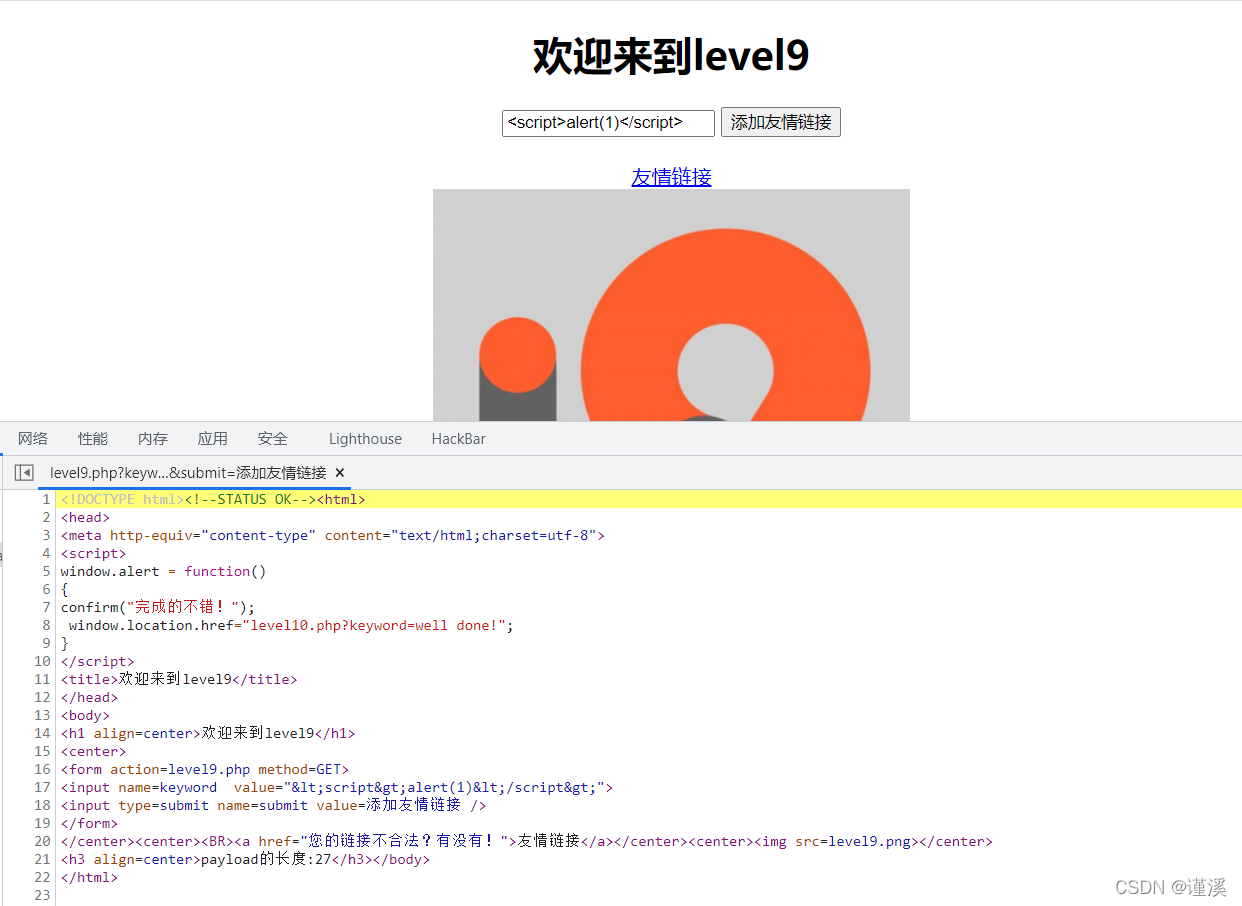The width and height of the screenshot is (1242, 906).
Task: Switch to the 网络 DevTools tab
Action: tap(33, 439)
